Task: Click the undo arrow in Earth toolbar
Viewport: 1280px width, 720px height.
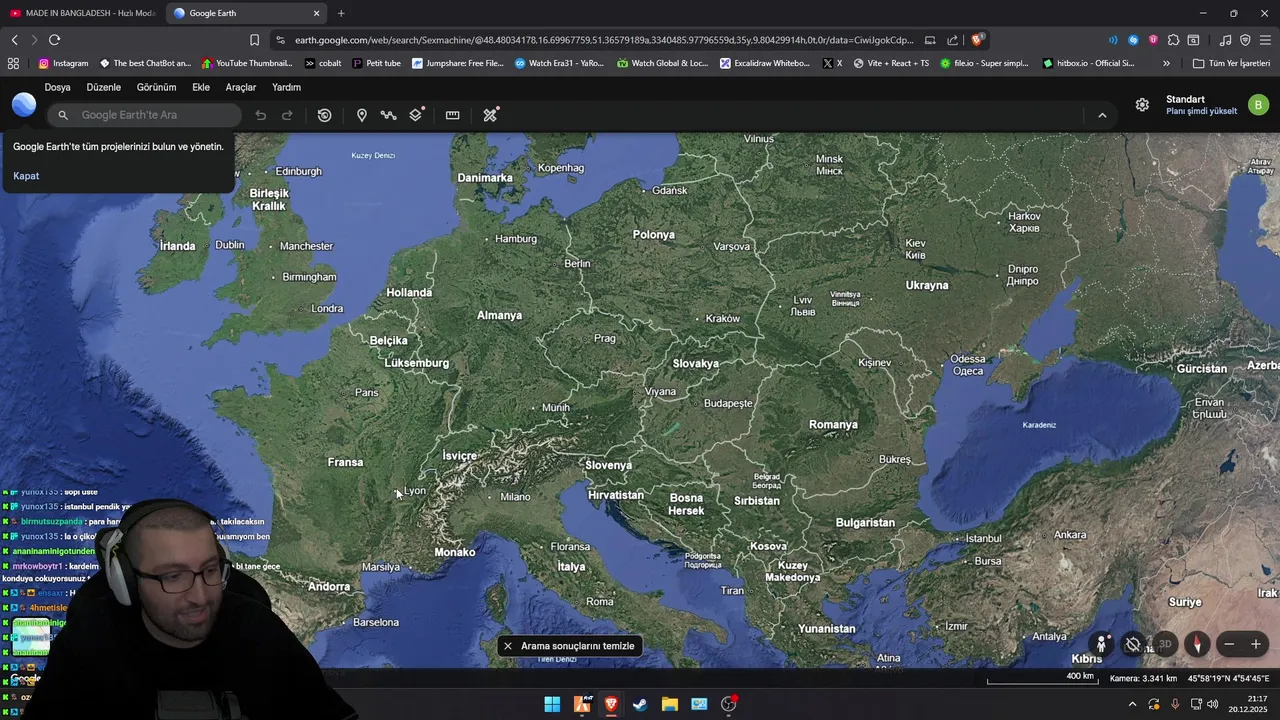Action: click(x=260, y=115)
